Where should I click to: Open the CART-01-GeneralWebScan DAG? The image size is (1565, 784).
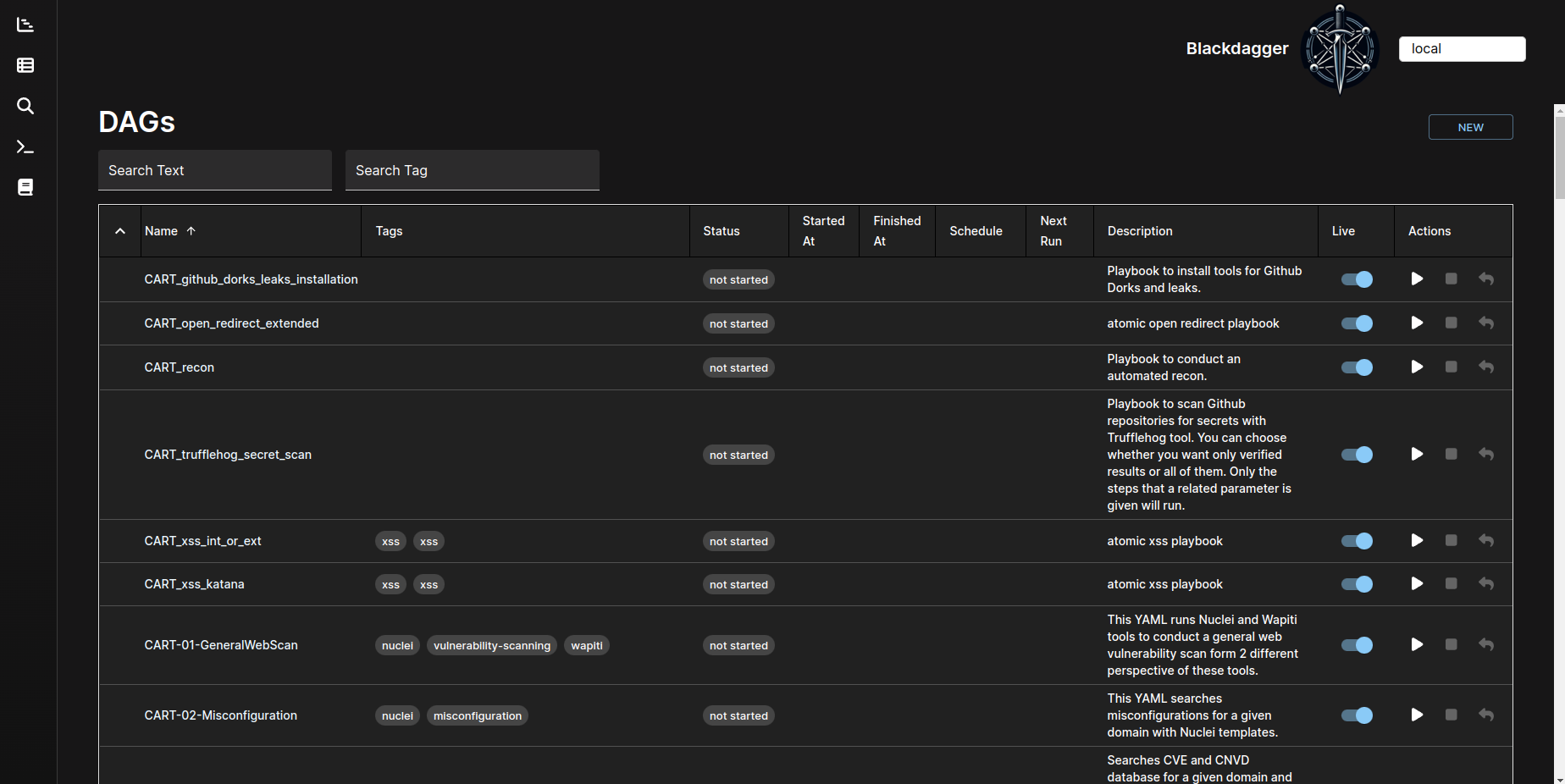pyautogui.click(x=221, y=645)
